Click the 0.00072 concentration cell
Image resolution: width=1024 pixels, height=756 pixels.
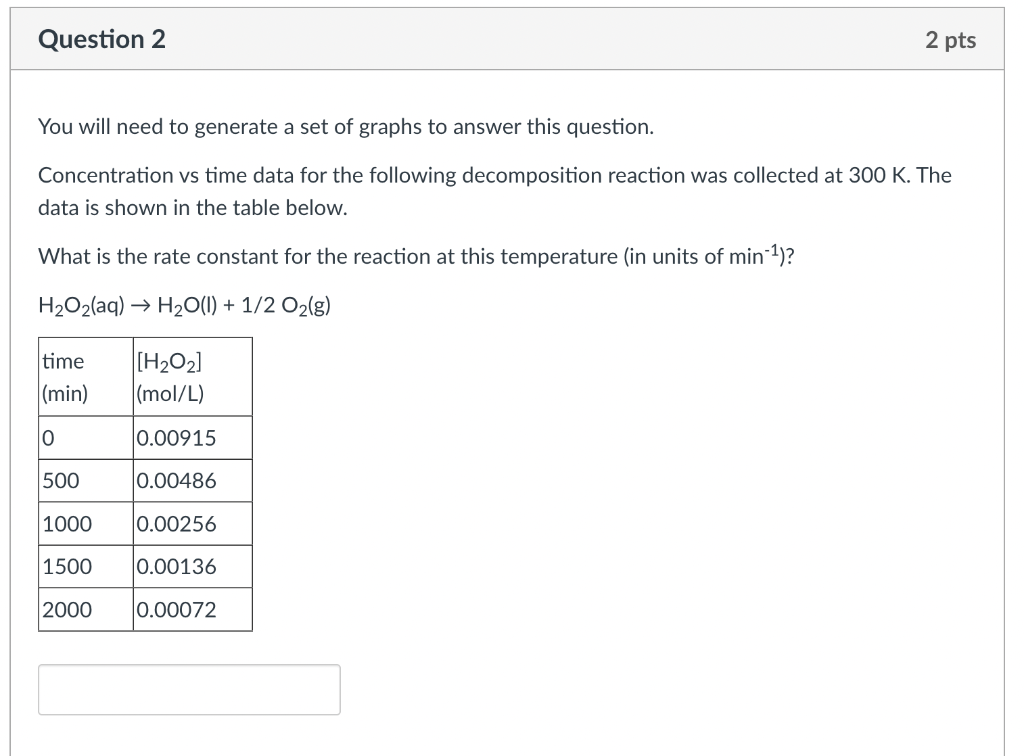click(x=193, y=610)
